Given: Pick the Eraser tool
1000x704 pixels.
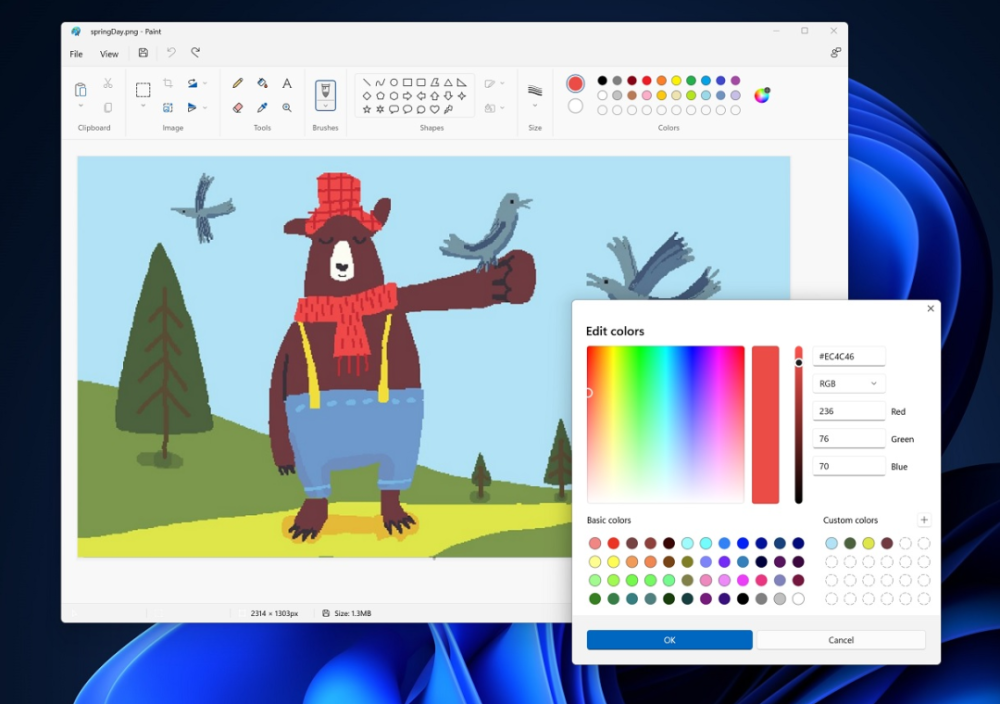Looking at the screenshot, I should tap(237, 108).
